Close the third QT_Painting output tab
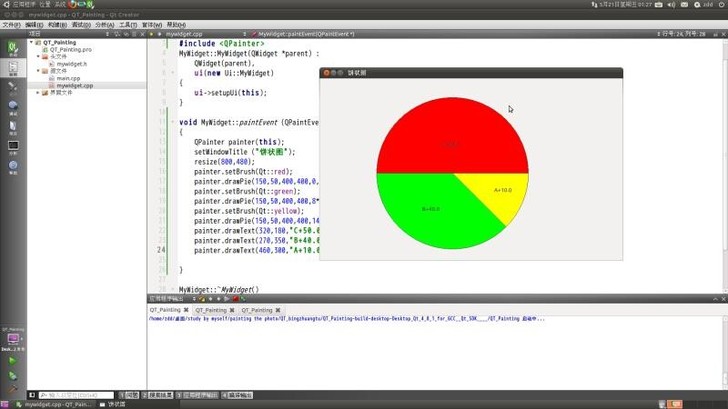 [x=278, y=310]
